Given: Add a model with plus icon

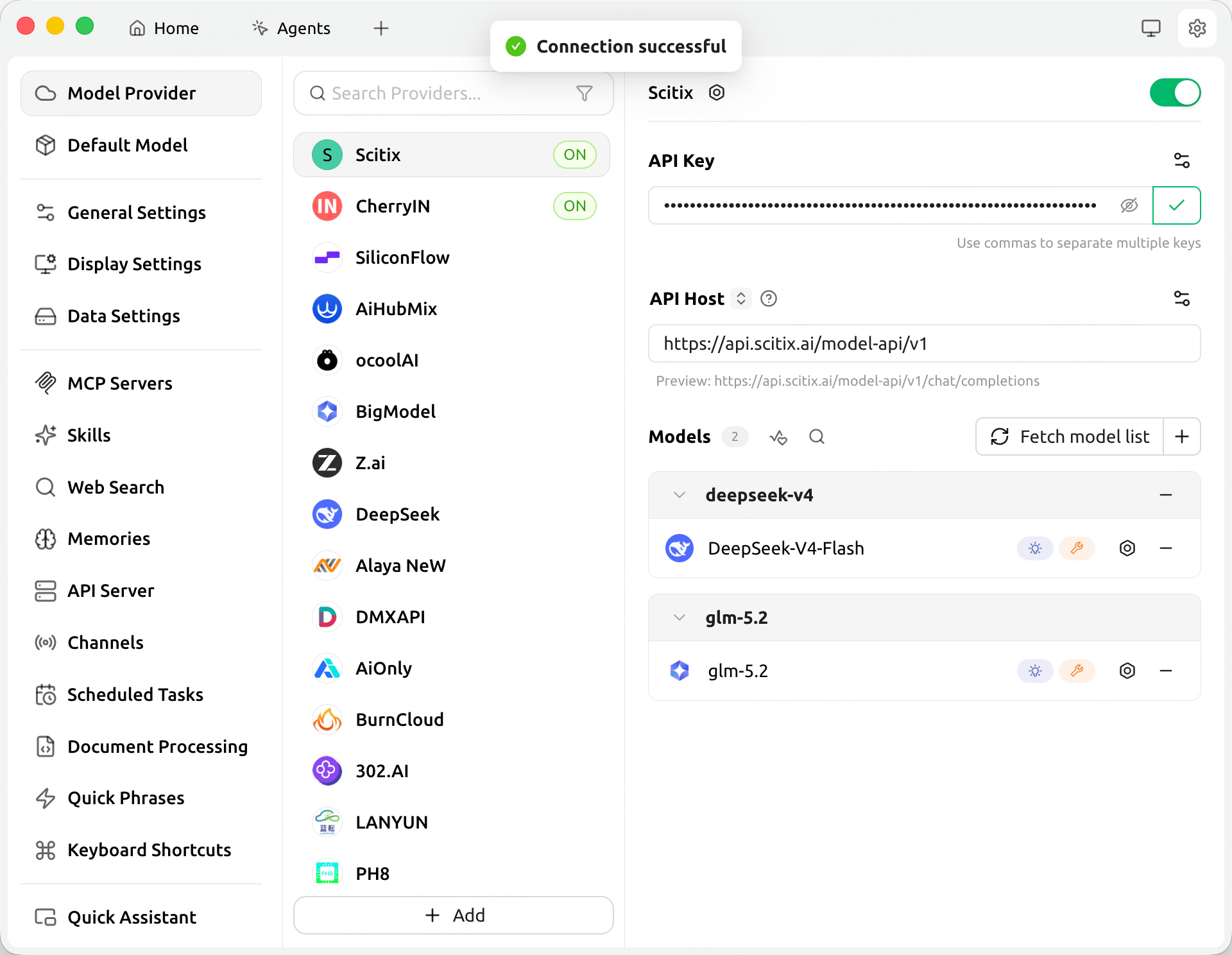Looking at the screenshot, I should pyautogui.click(x=1181, y=436).
